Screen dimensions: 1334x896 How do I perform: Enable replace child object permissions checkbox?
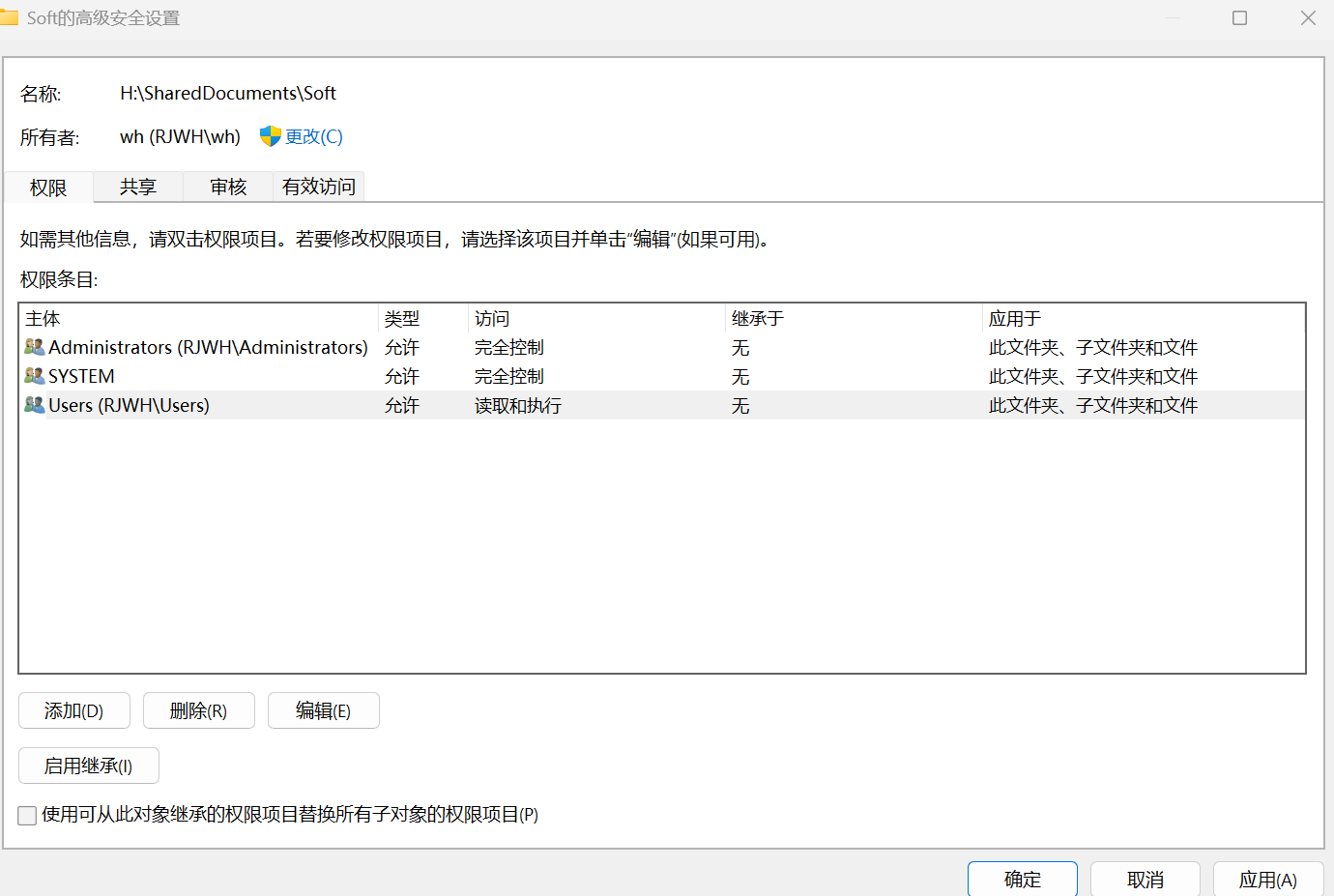click(27, 815)
